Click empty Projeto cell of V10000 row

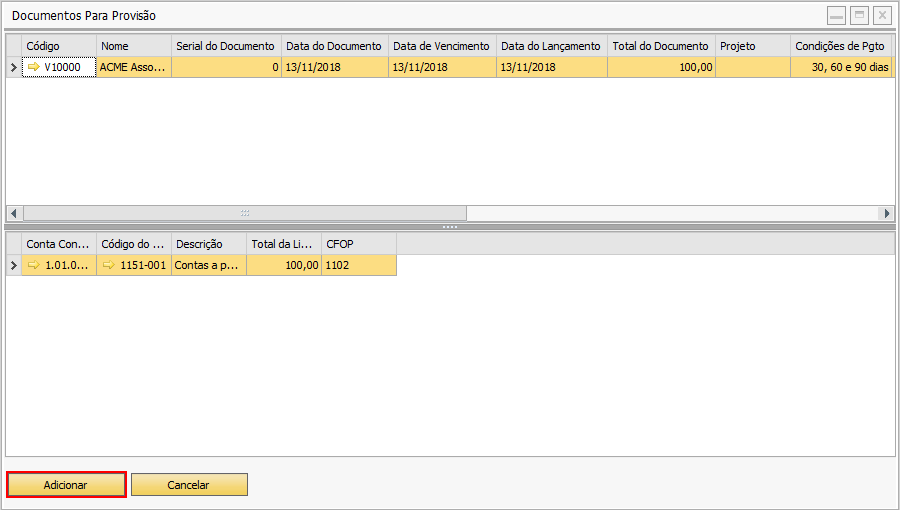(x=752, y=67)
